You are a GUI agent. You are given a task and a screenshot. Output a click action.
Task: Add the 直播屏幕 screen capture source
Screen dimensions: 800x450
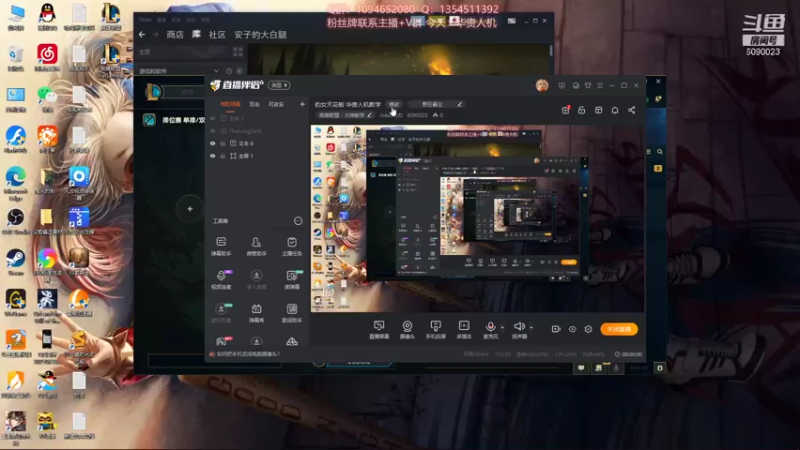[379, 330]
